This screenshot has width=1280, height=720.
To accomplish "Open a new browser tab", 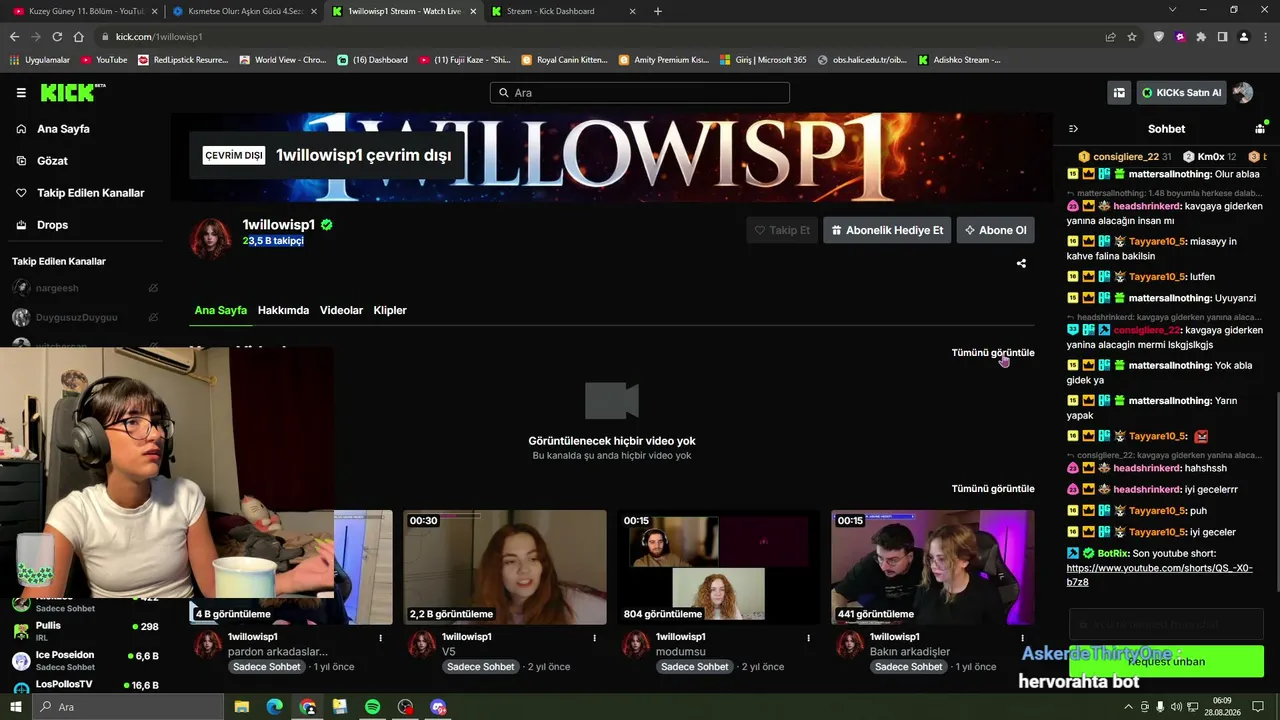I will 657,11.
